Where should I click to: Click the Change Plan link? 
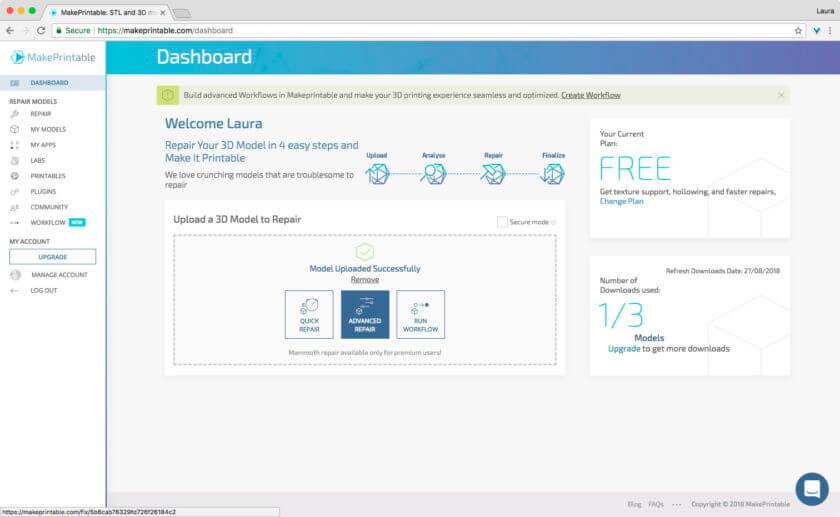point(621,201)
